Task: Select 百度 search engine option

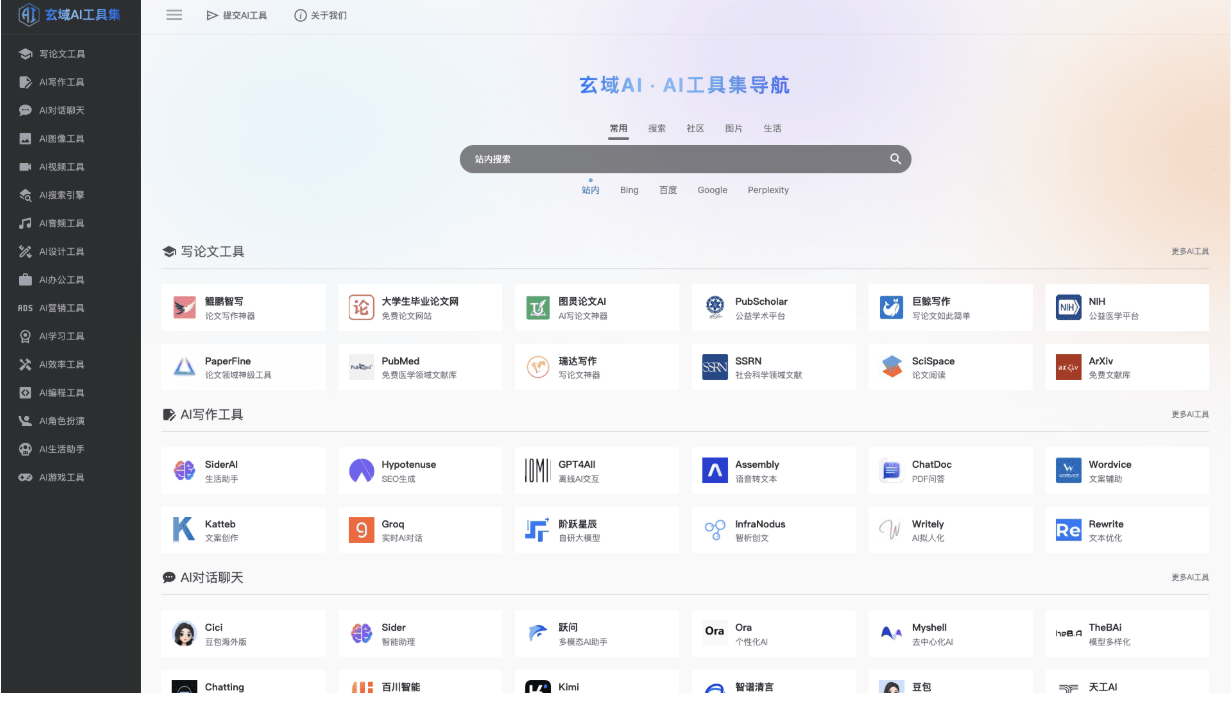Action: (x=668, y=190)
